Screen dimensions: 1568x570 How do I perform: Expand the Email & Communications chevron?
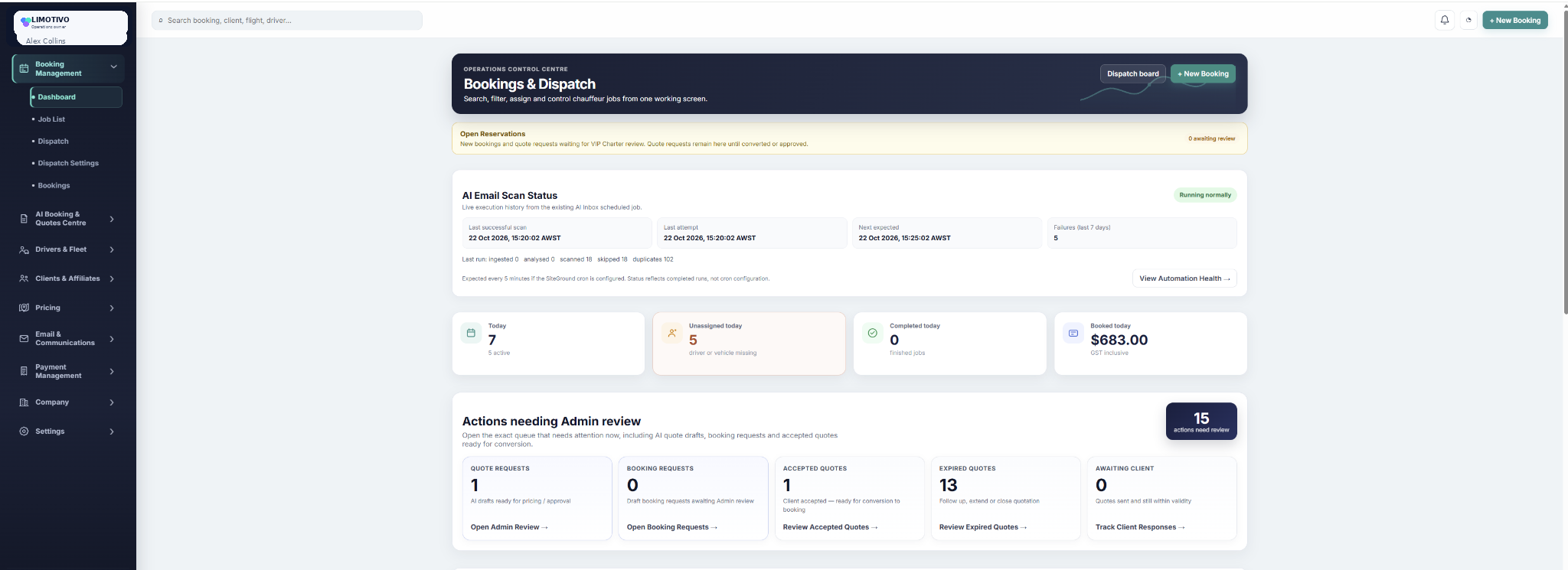(x=112, y=338)
